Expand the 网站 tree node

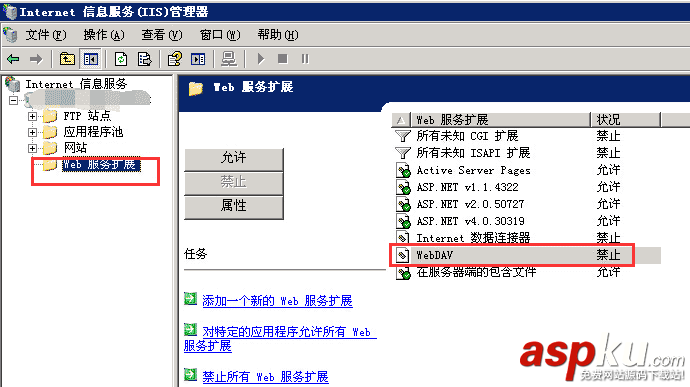(32, 148)
